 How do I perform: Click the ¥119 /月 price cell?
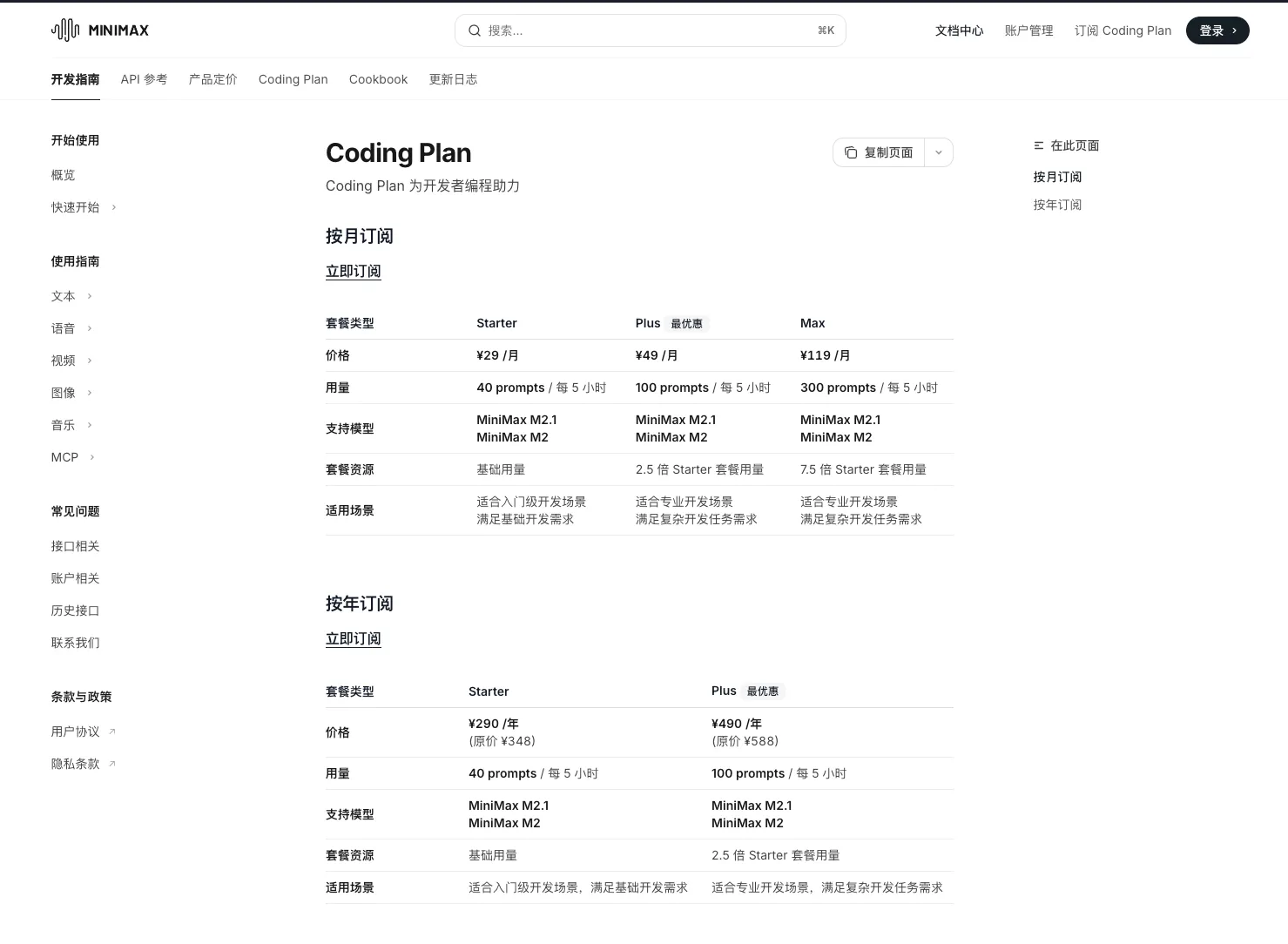[826, 355]
